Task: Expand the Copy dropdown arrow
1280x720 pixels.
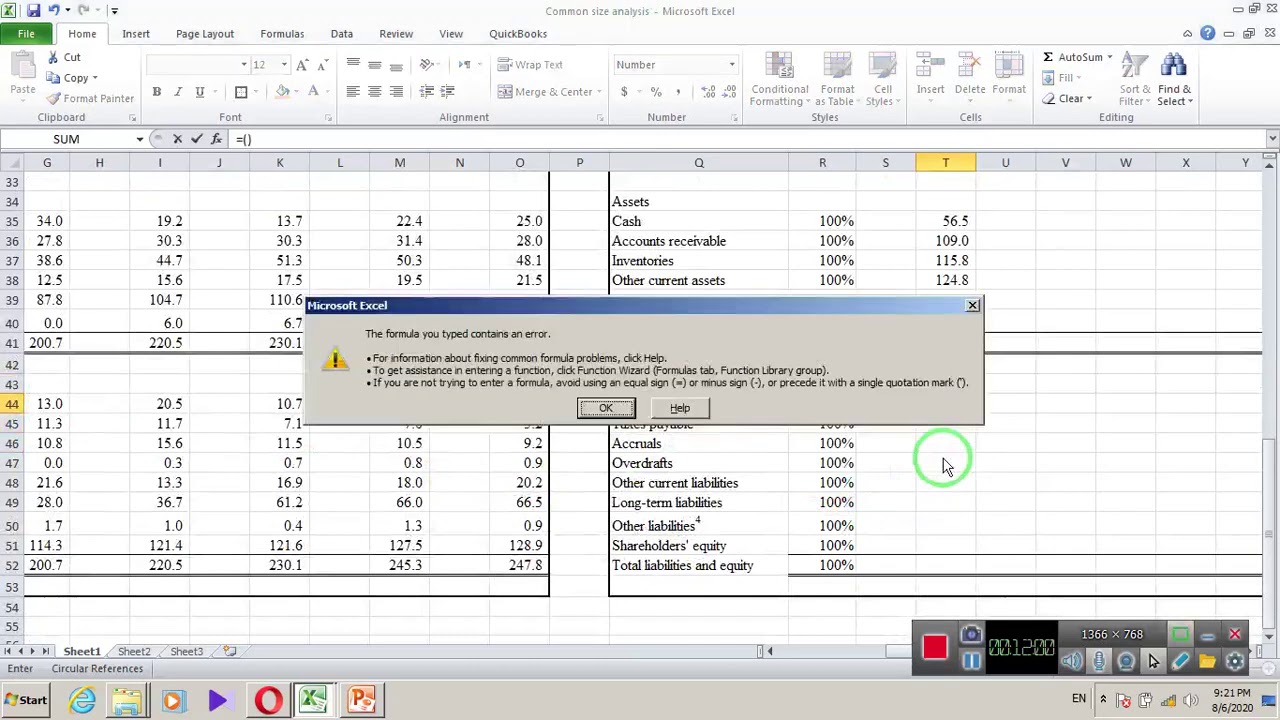Action: pos(95,78)
